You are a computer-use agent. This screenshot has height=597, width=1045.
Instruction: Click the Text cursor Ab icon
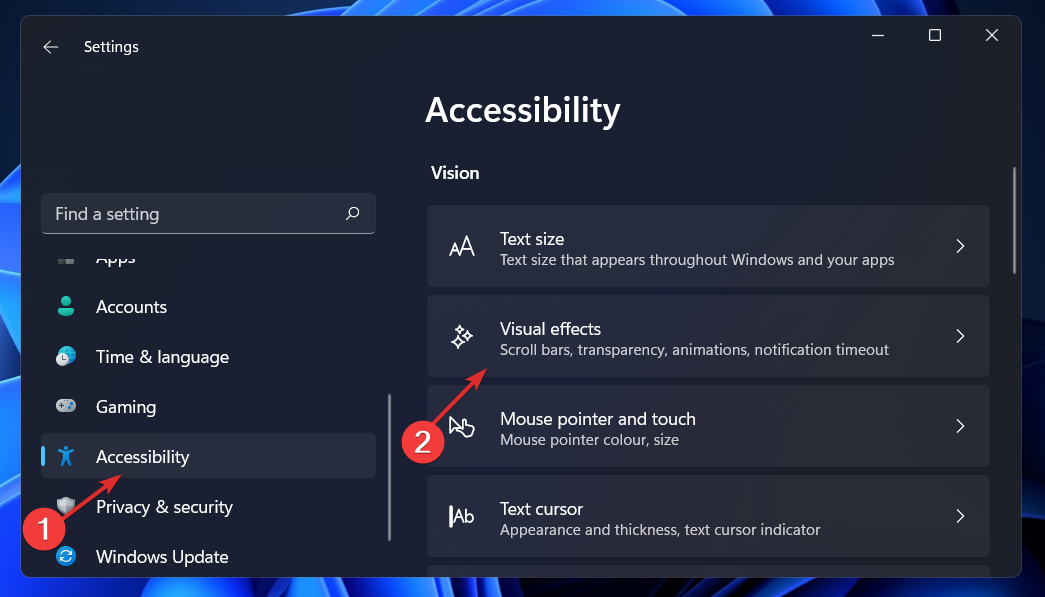point(462,516)
